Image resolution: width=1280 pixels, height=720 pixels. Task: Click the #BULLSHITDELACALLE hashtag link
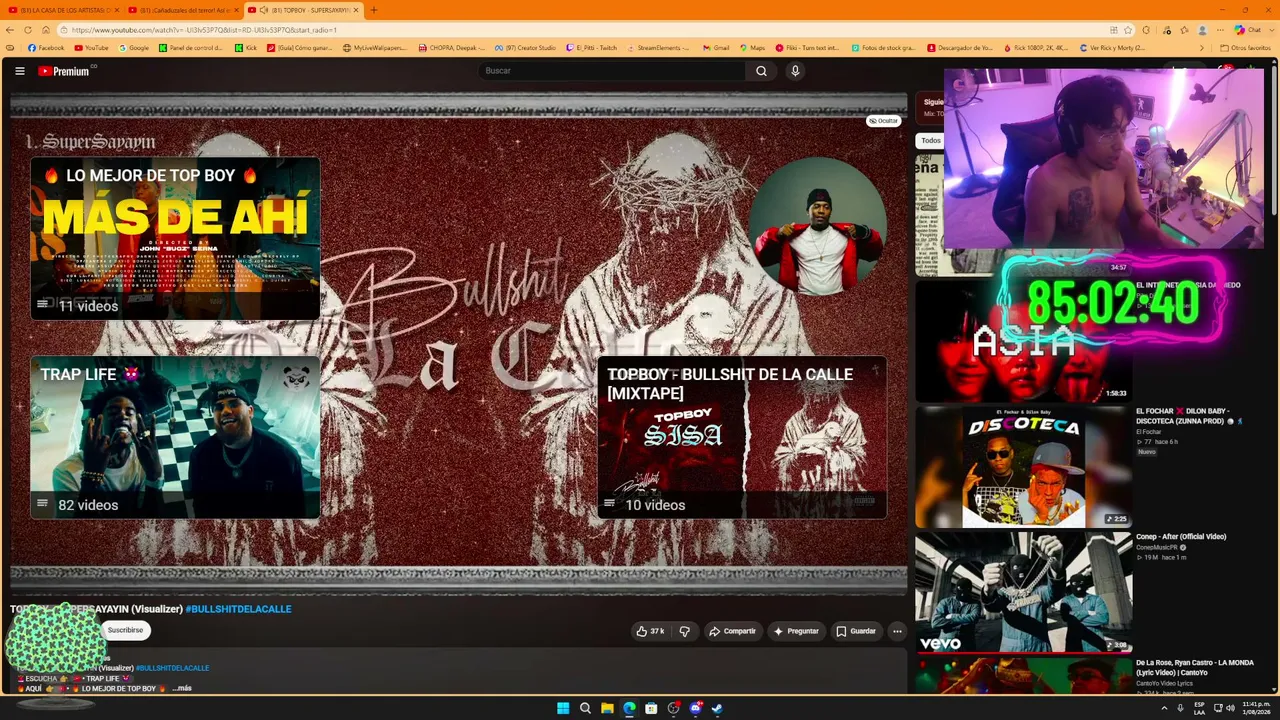click(x=238, y=609)
